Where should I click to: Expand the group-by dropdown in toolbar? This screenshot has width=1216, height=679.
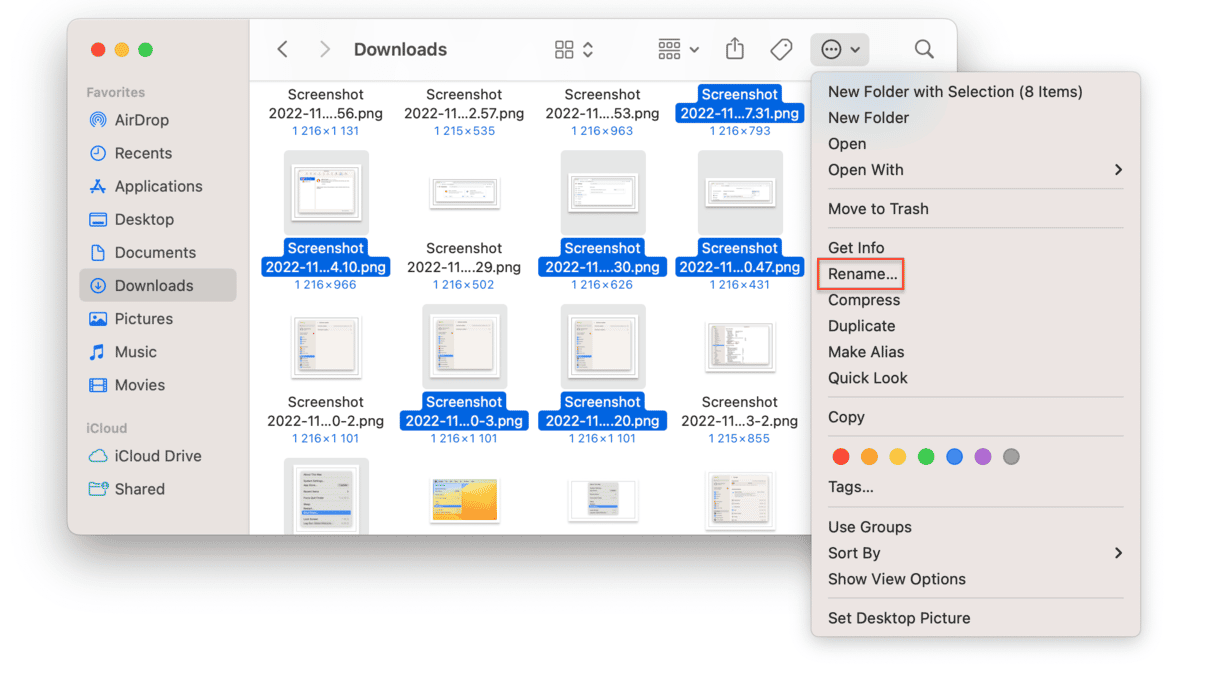[679, 49]
